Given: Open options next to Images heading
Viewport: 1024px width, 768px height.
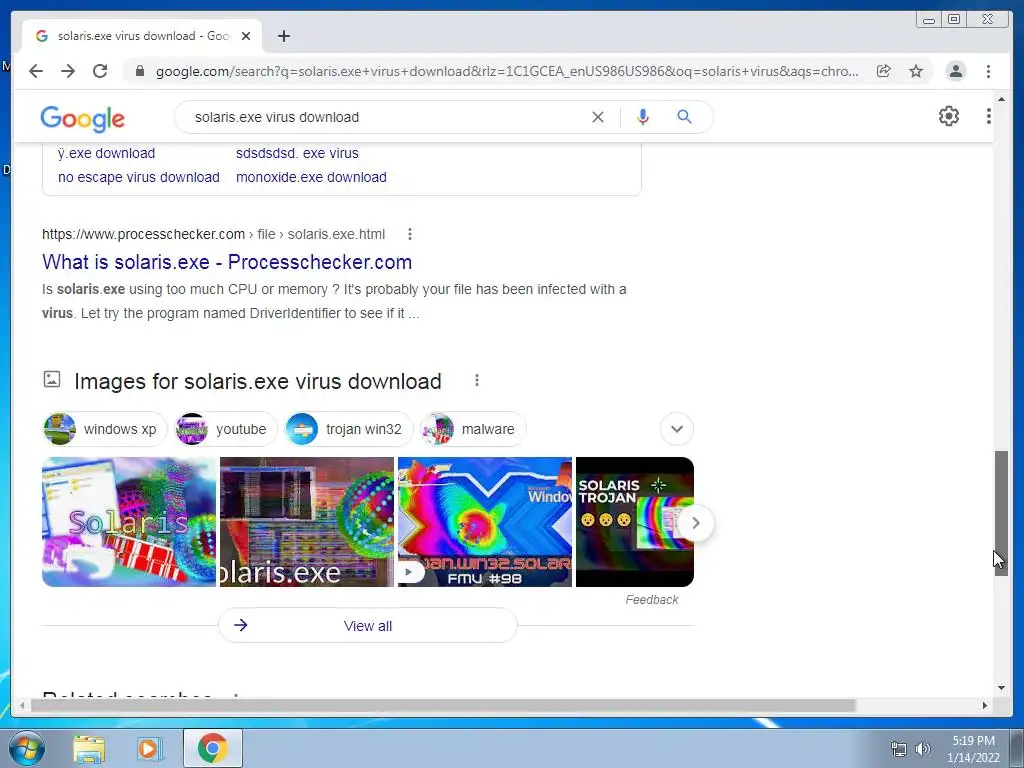Looking at the screenshot, I should click(x=477, y=380).
